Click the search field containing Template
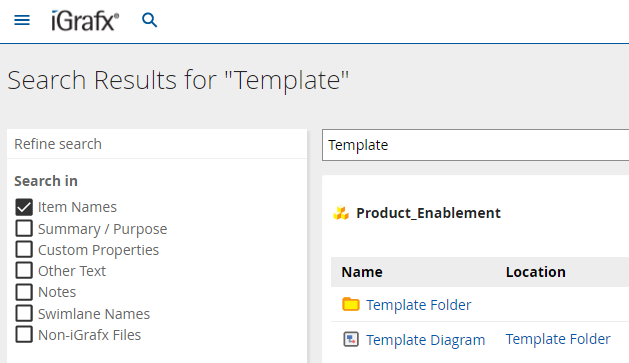Image resolution: width=629 pixels, height=363 pixels. 475,145
